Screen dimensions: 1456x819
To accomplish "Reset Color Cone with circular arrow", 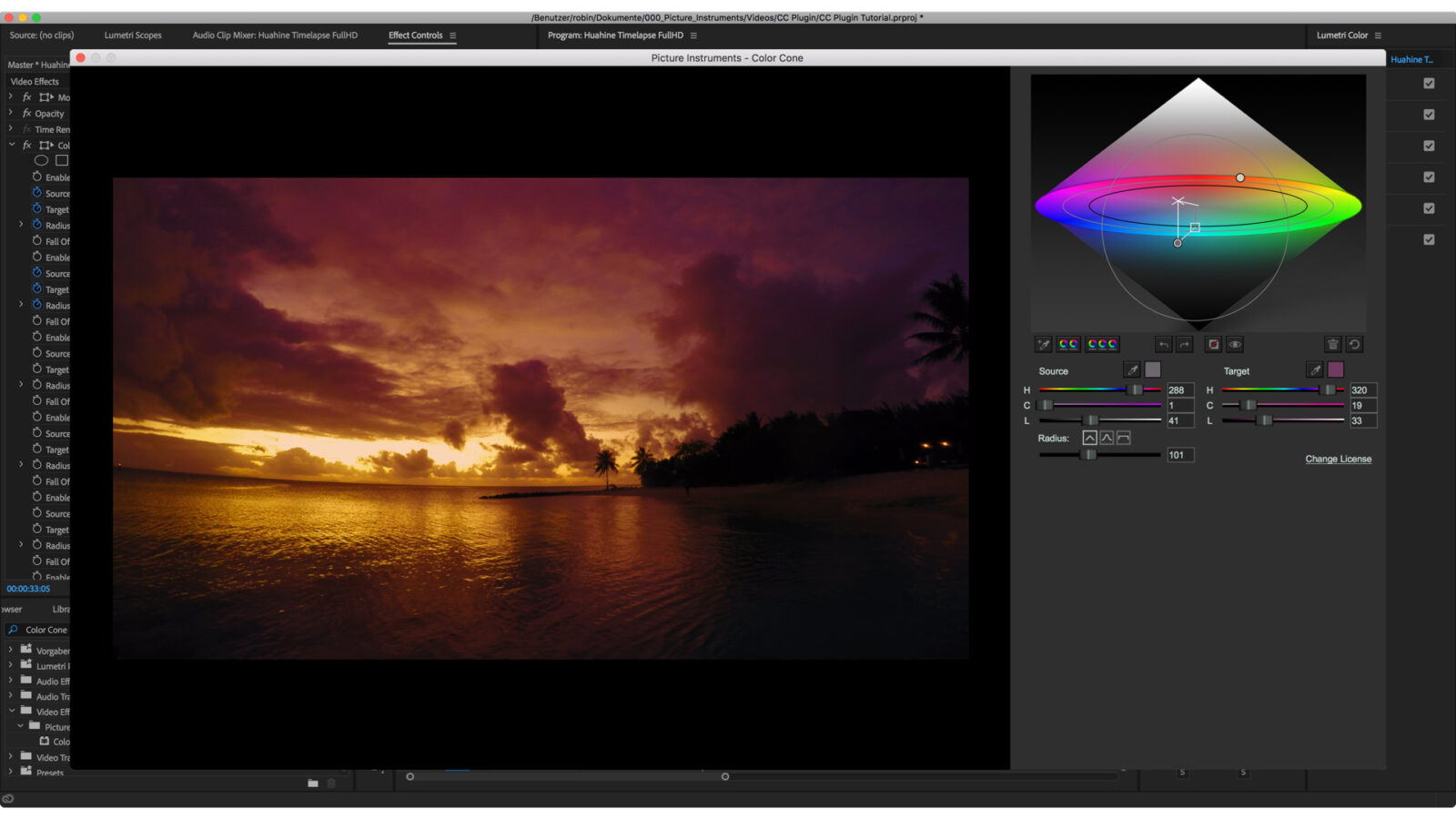I will (x=1354, y=344).
